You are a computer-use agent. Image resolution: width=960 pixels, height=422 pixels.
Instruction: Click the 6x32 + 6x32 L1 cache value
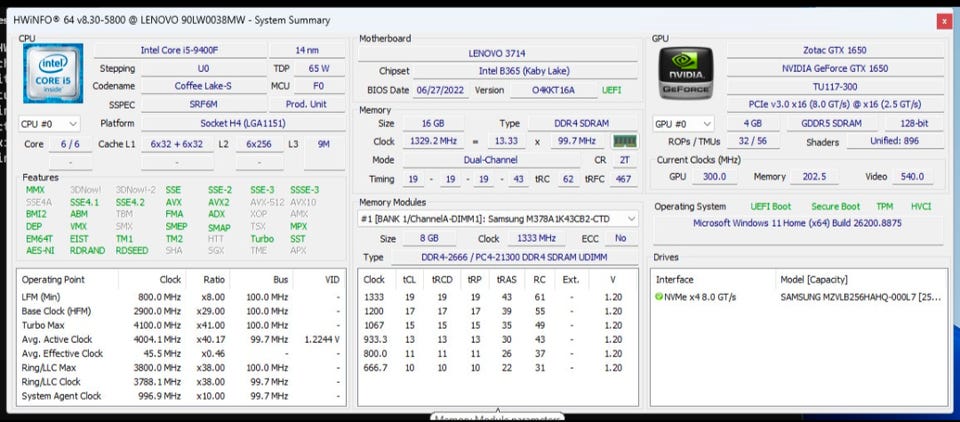[176, 145]
